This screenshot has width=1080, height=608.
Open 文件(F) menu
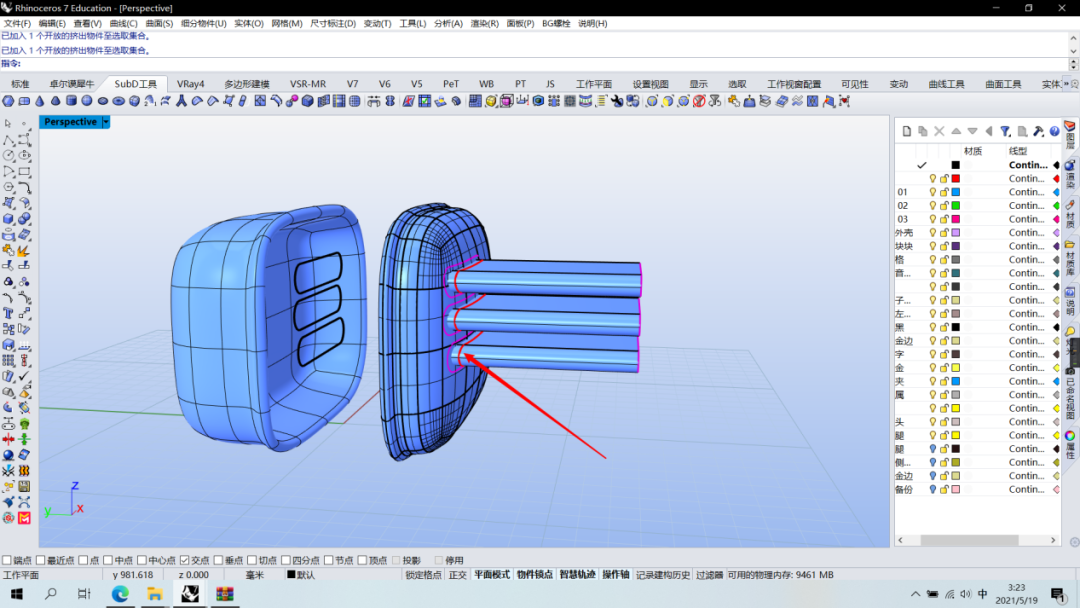17,23
